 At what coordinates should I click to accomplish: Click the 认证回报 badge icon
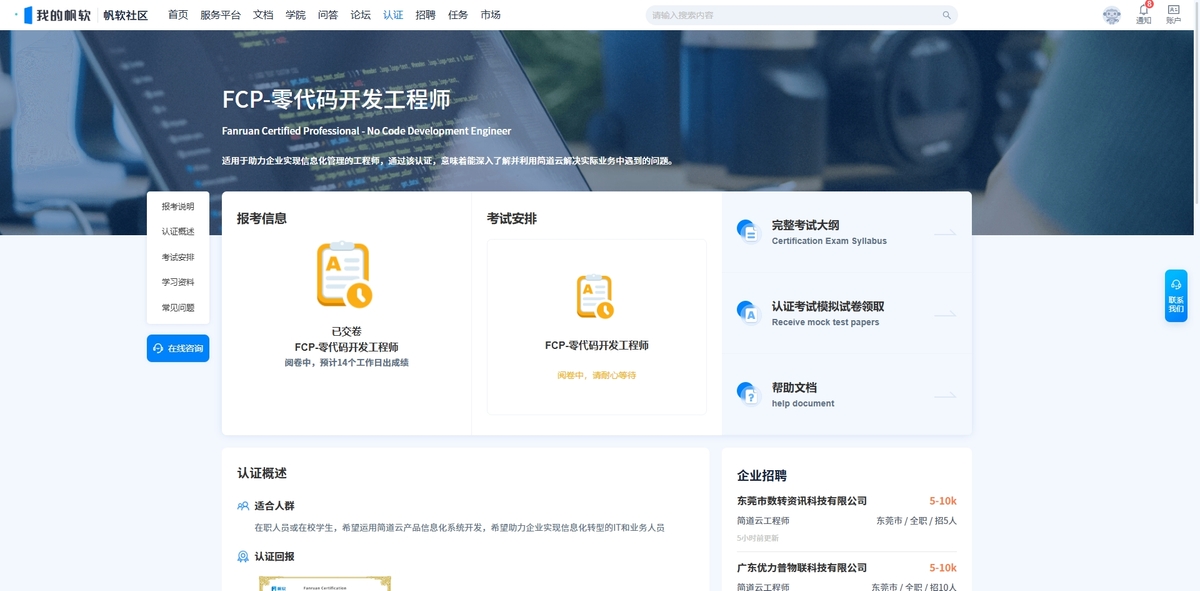coord(243,556)
